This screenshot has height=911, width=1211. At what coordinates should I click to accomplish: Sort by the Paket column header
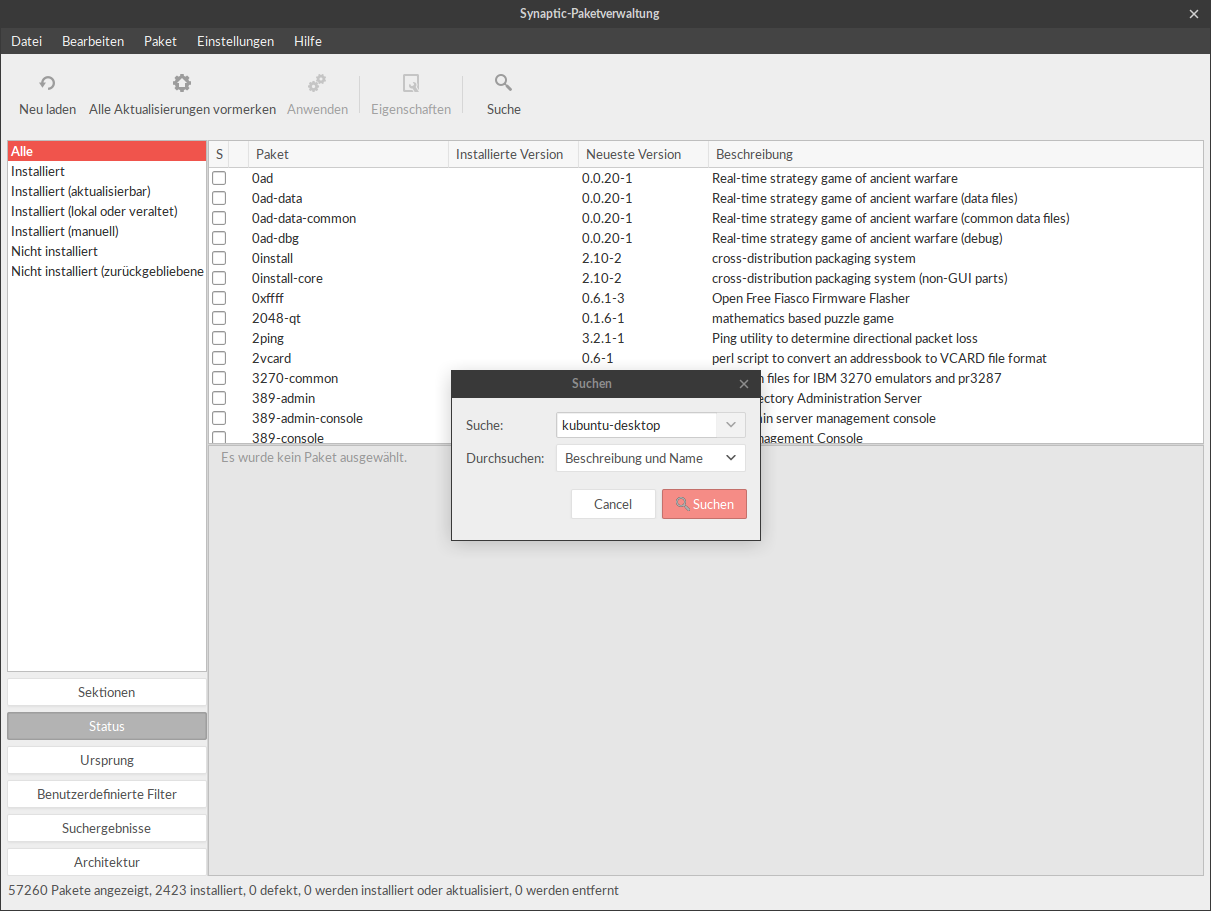348,154
